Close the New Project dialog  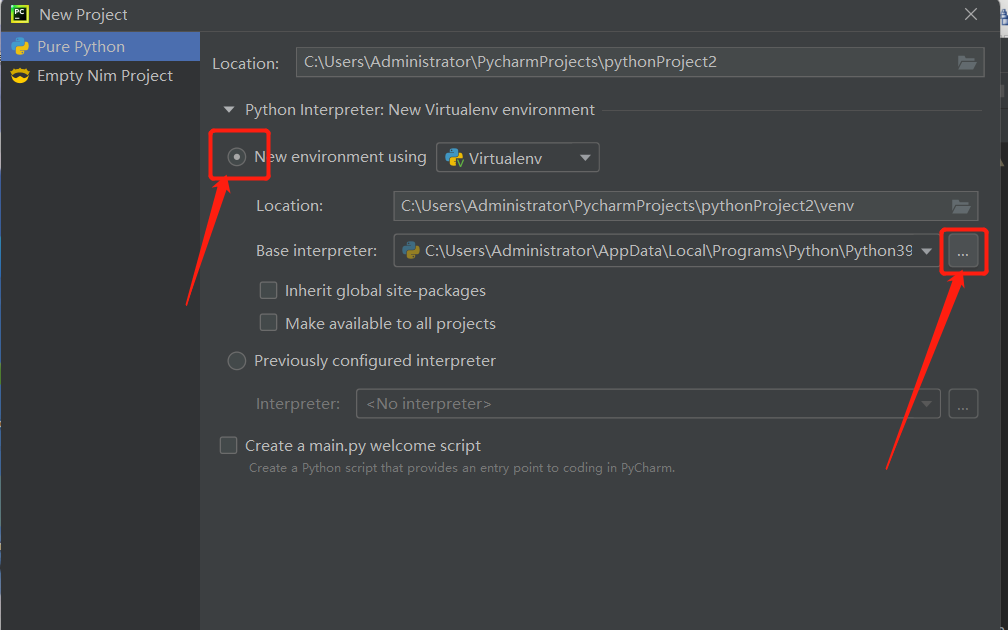coord(971,14)
